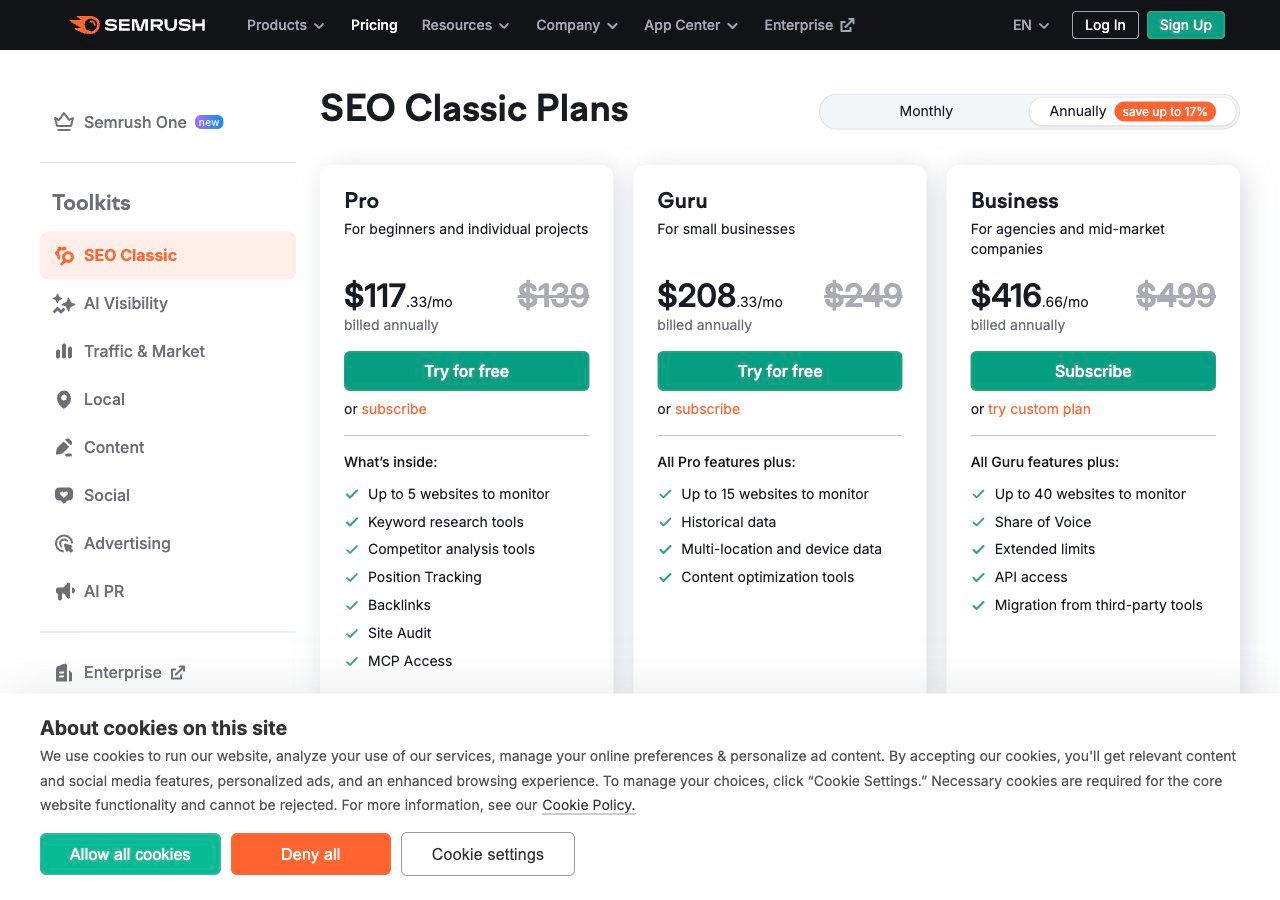Try the Guru plan for free
1280x900 pixels.
pyautogui.click(x=780, y=371)
